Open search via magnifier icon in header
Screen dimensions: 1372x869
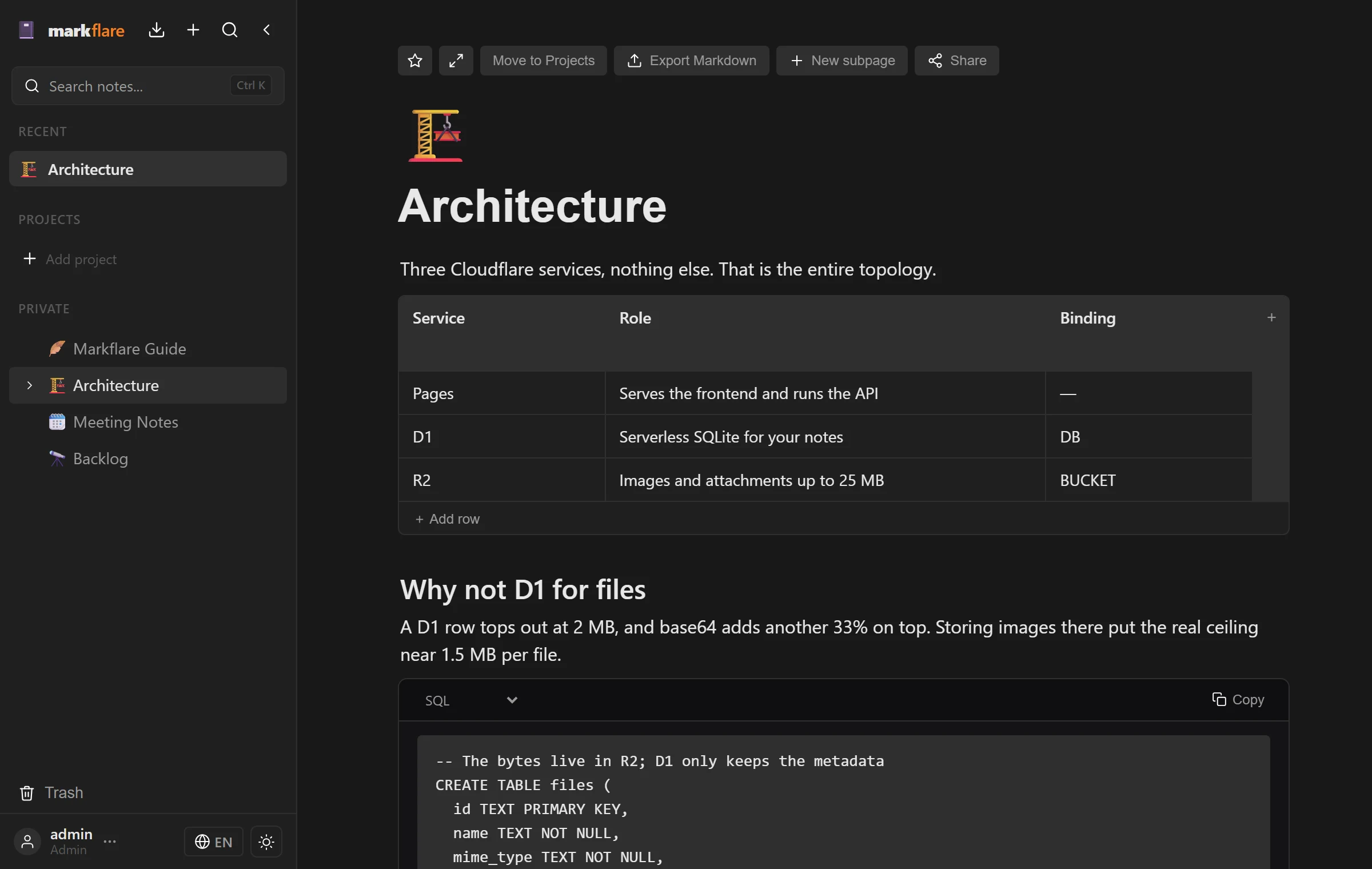(230, 30)
